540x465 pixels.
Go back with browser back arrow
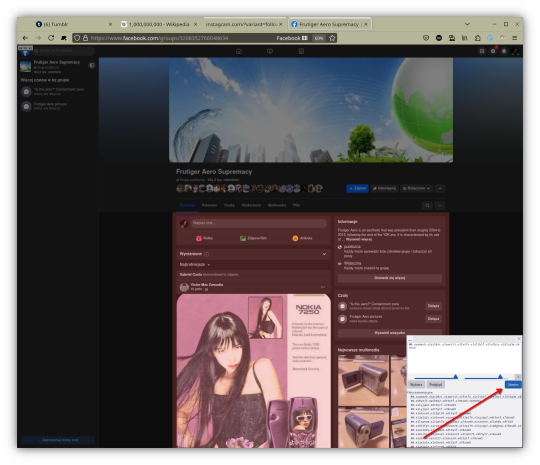[x=25, y=38]
